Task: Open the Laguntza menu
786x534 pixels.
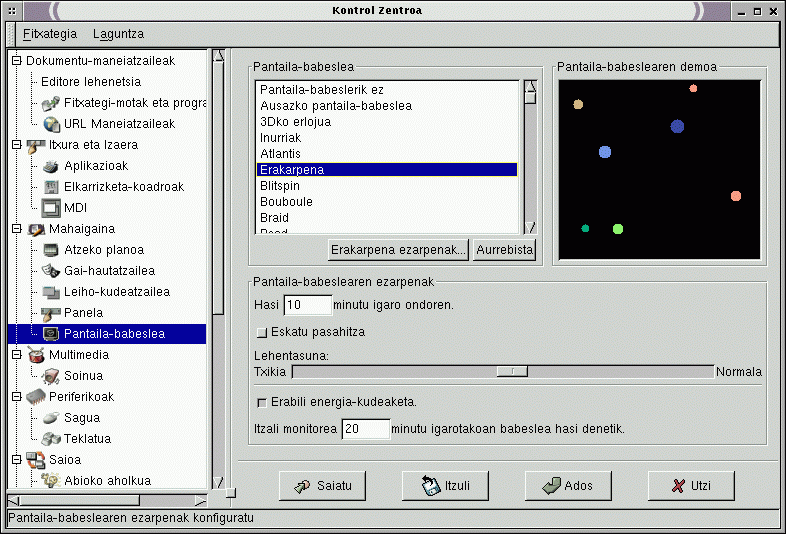Action: [118, 34]
